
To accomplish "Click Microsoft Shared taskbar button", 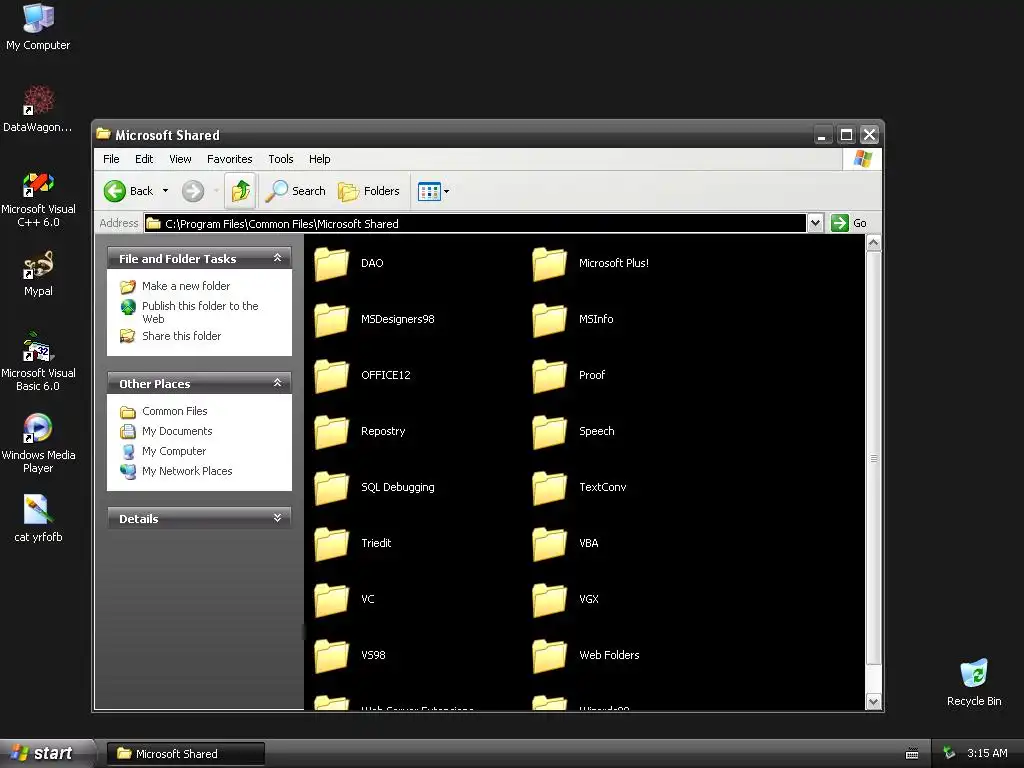I will [x=185, y=754].
